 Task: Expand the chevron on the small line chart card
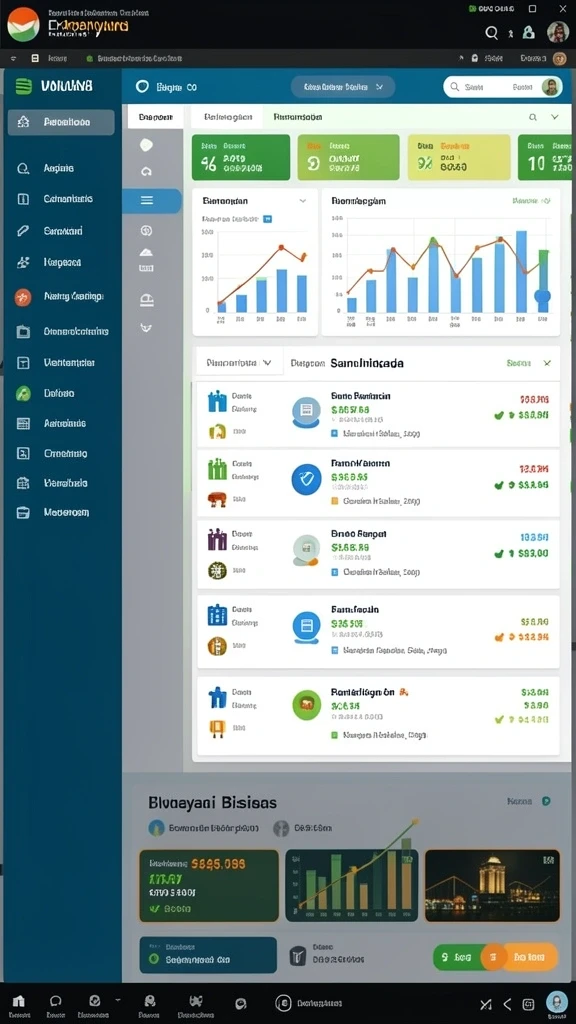click(x=302, y=201)
